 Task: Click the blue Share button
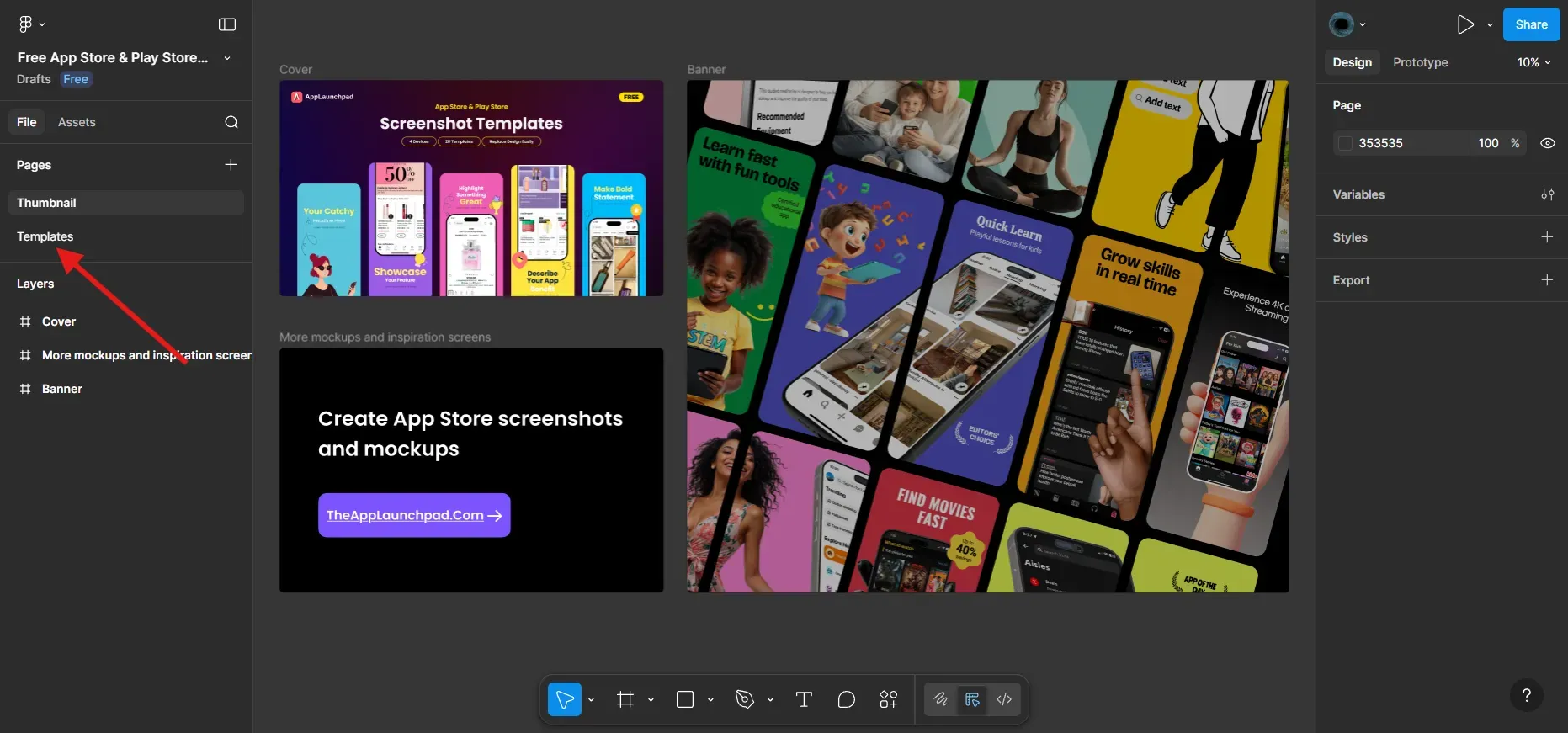[1531, 24]
